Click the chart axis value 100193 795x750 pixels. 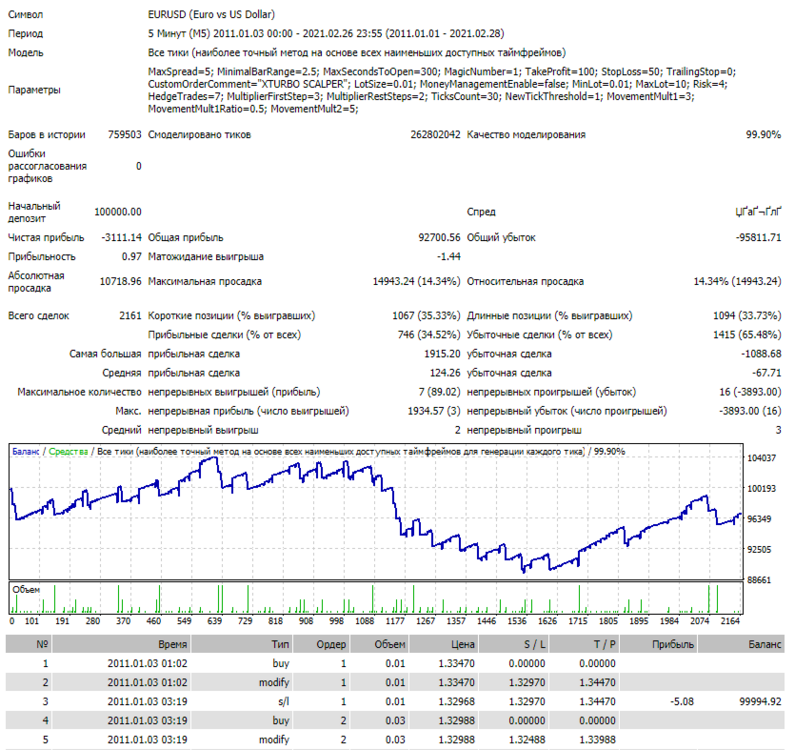[x=762, y=488]
